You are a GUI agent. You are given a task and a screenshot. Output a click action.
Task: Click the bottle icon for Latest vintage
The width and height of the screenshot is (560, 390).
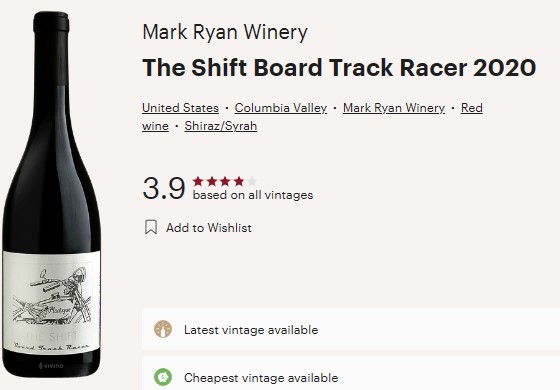coord(163,329)
